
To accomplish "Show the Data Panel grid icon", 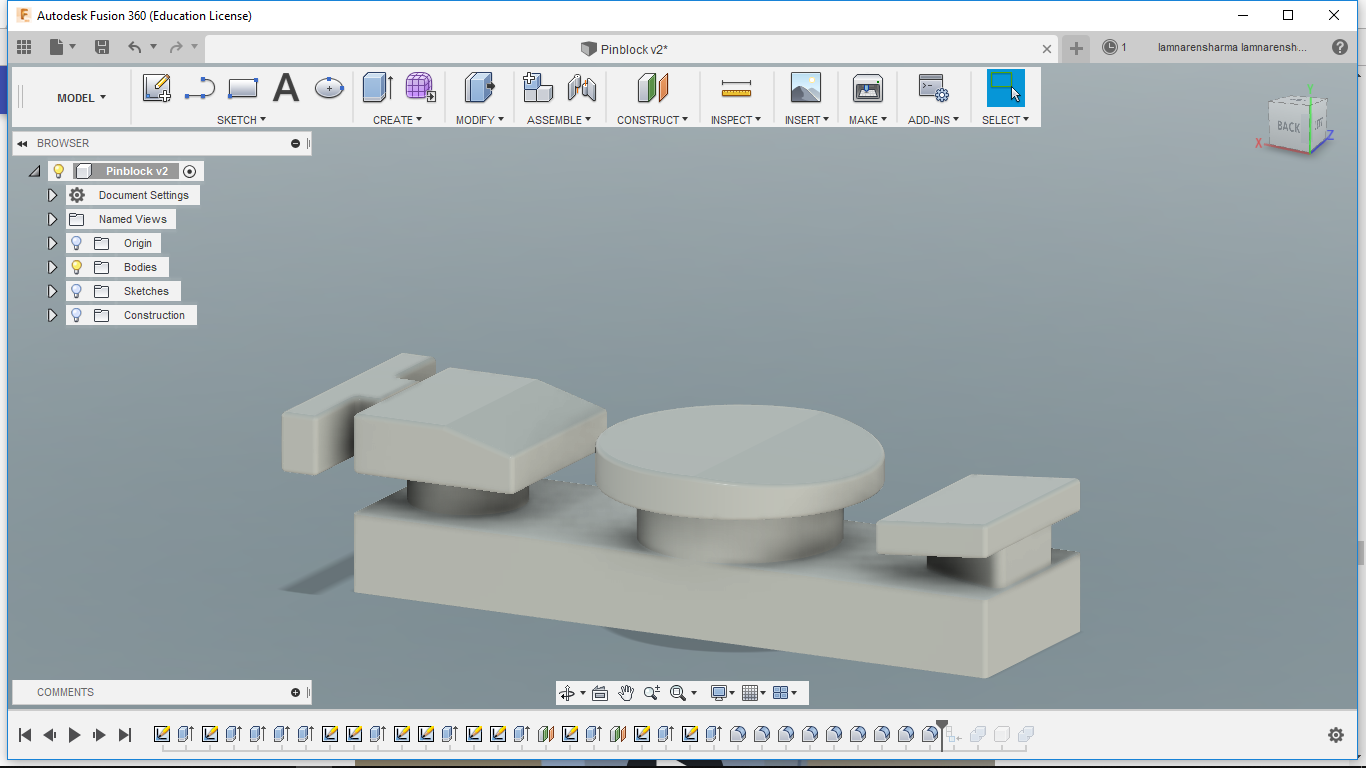I will [x=24, y=47].
